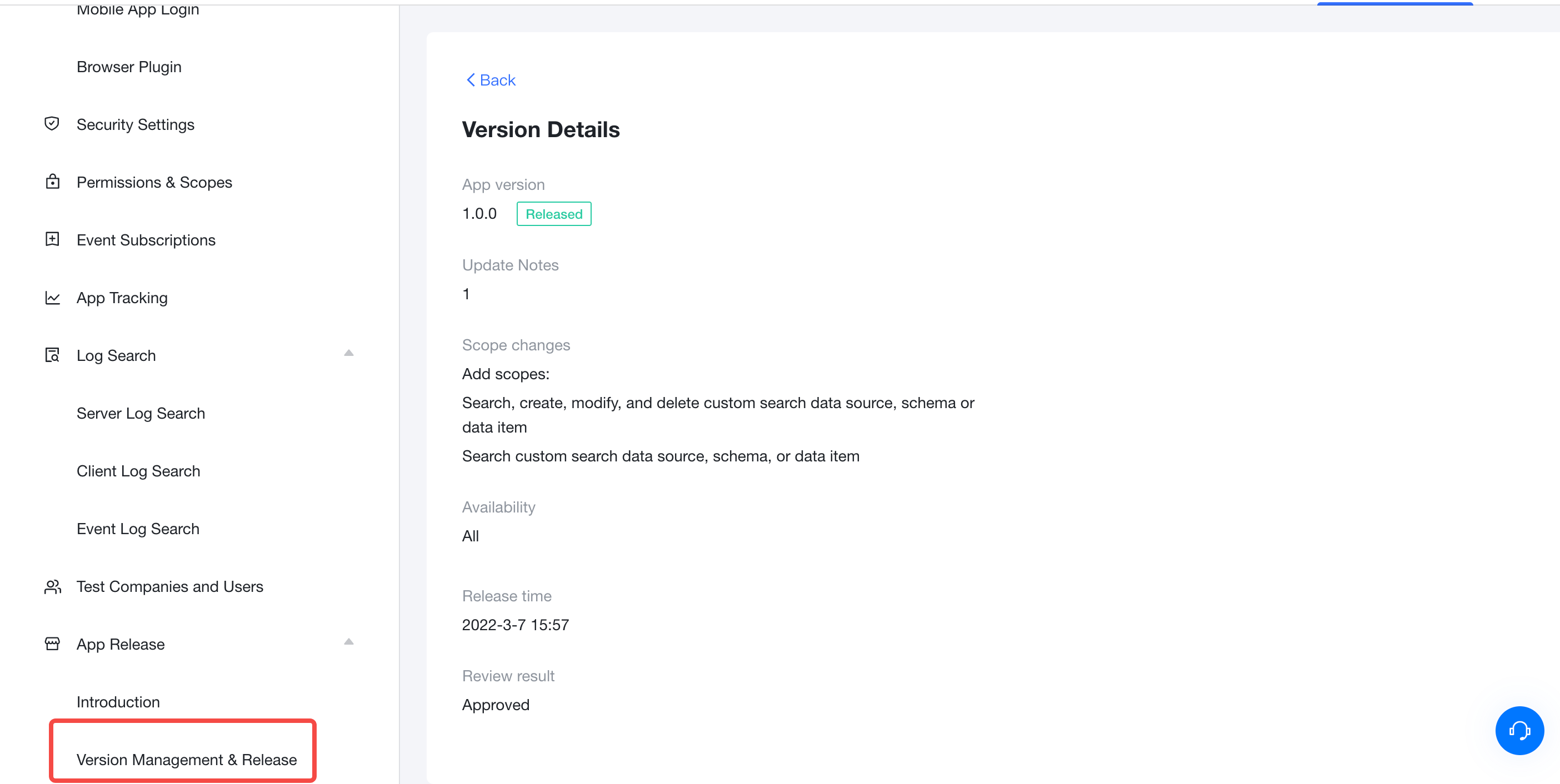Click the Event Subscriptions plus-box icon

pos(52,239)
